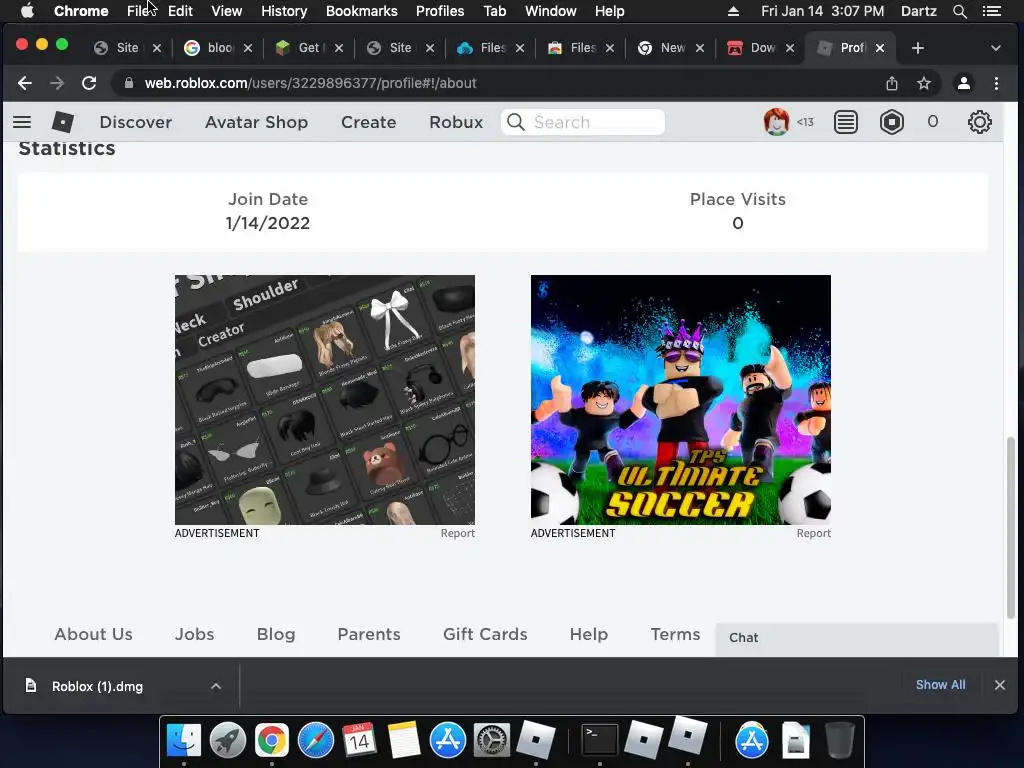Click the site lock icon in address bar
1024x768 pixels.
tap(129, 83)
